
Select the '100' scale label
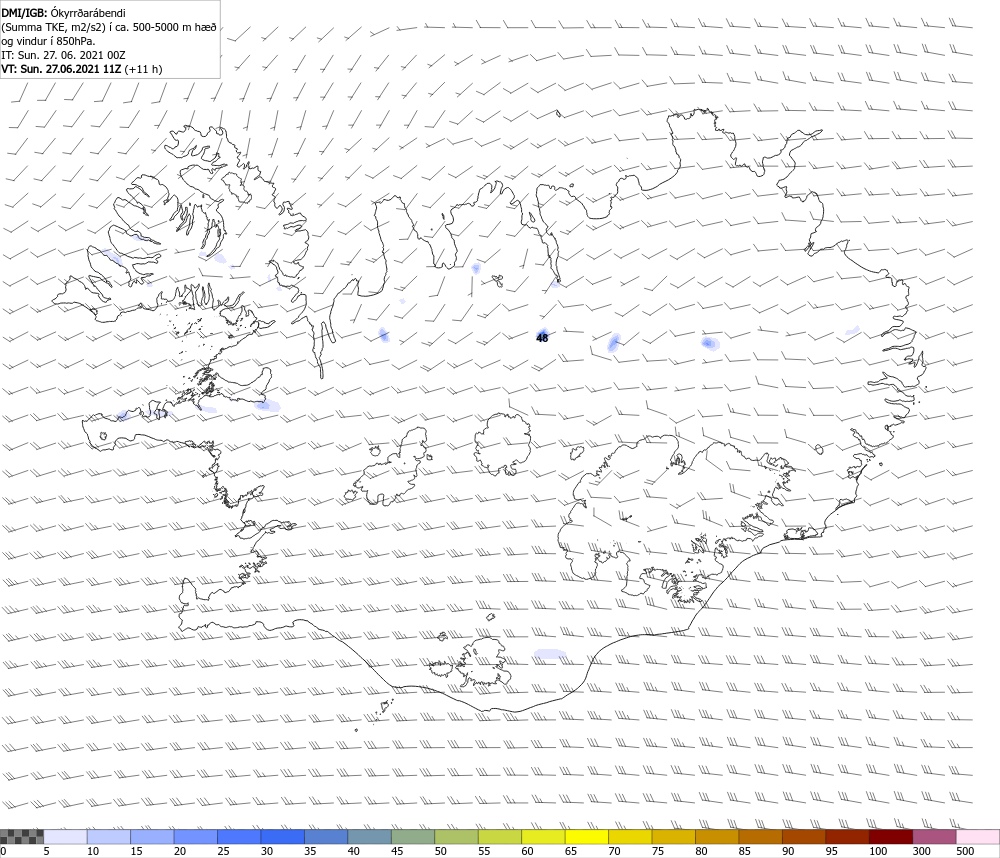click(878, 851)
